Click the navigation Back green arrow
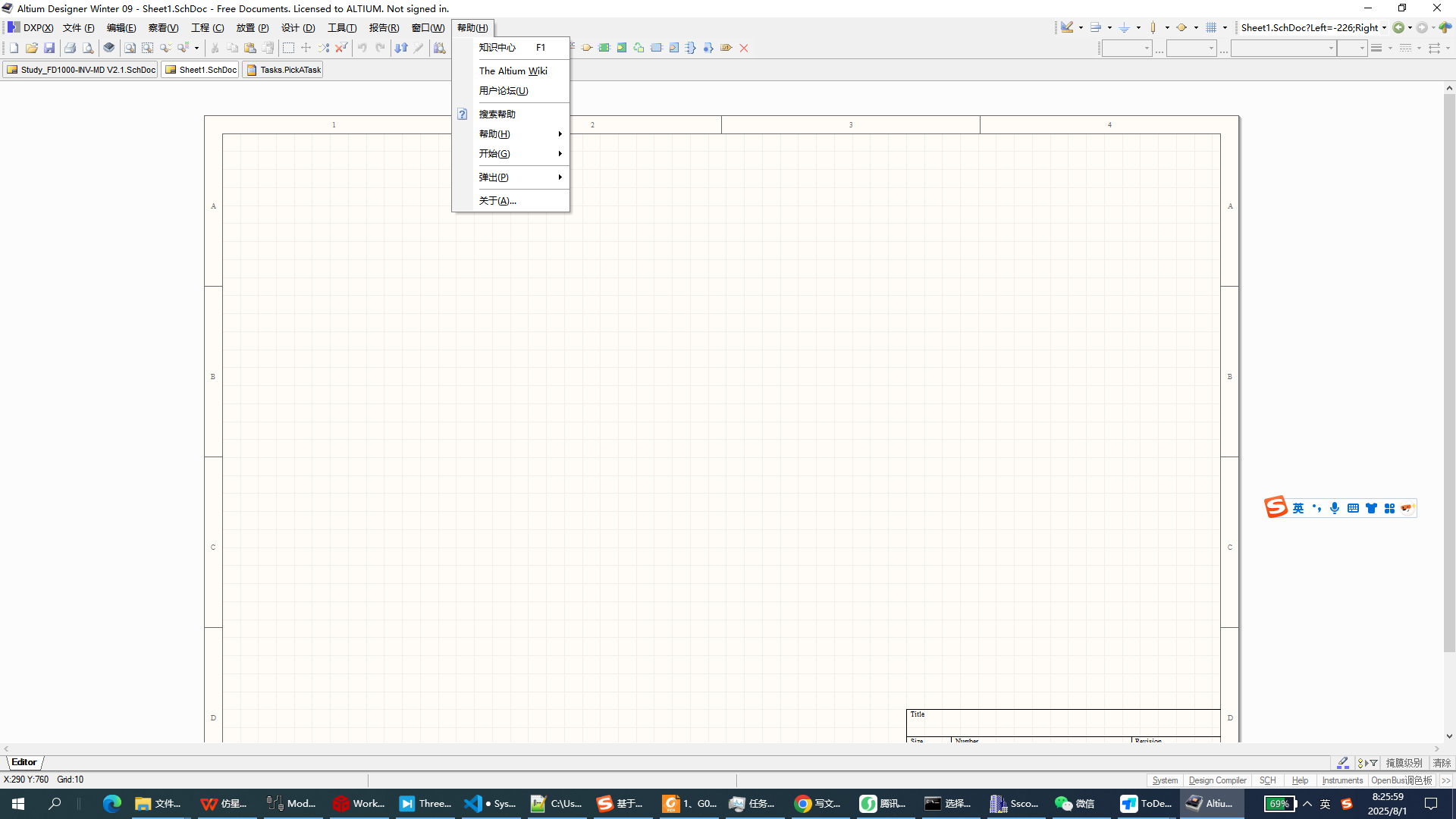 click(1398, 27)
